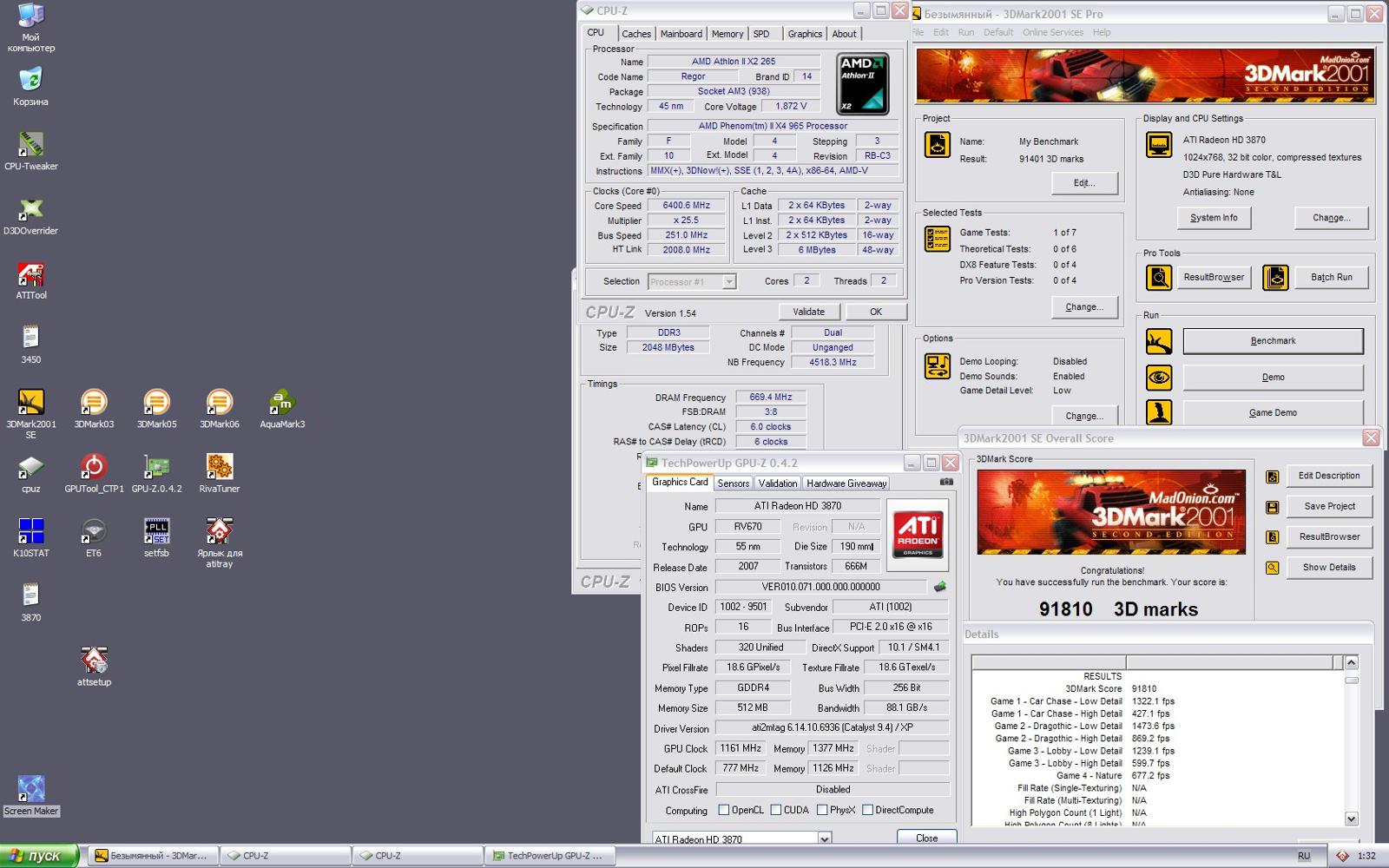Toggle the CUDA checkbox in GPU-Z
The image size is (1389, 868).
(x=775, y=810)
